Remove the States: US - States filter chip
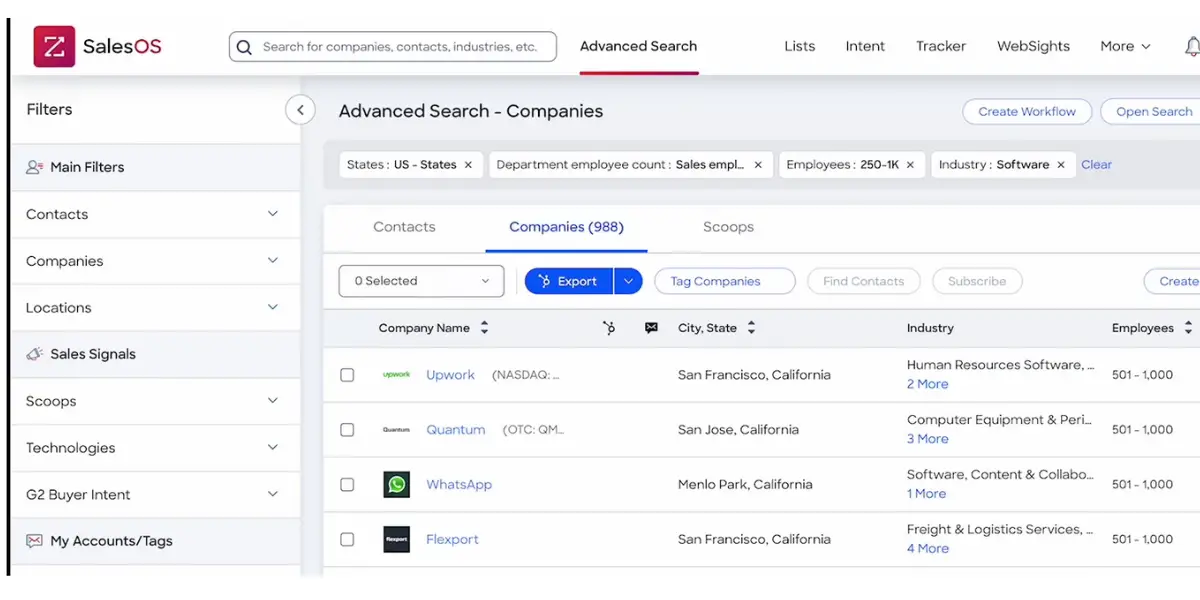The image size is (1200, 600). pyautogui.click(x=468, y=165)
